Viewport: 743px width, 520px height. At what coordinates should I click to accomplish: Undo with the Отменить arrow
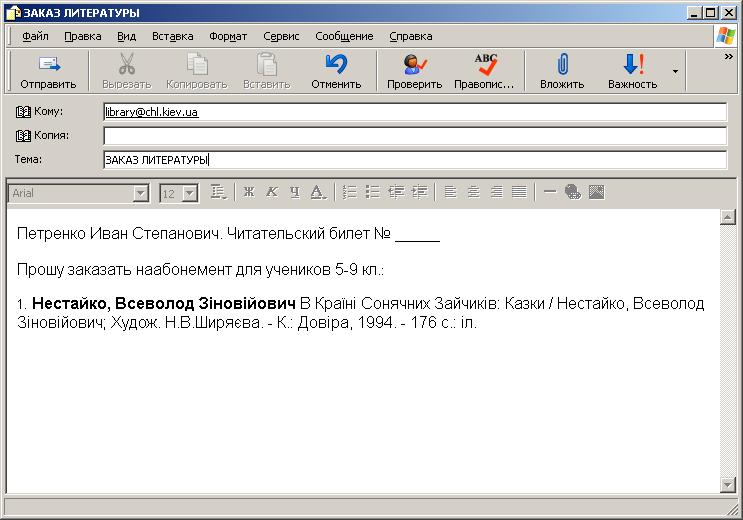coord(336,64)
